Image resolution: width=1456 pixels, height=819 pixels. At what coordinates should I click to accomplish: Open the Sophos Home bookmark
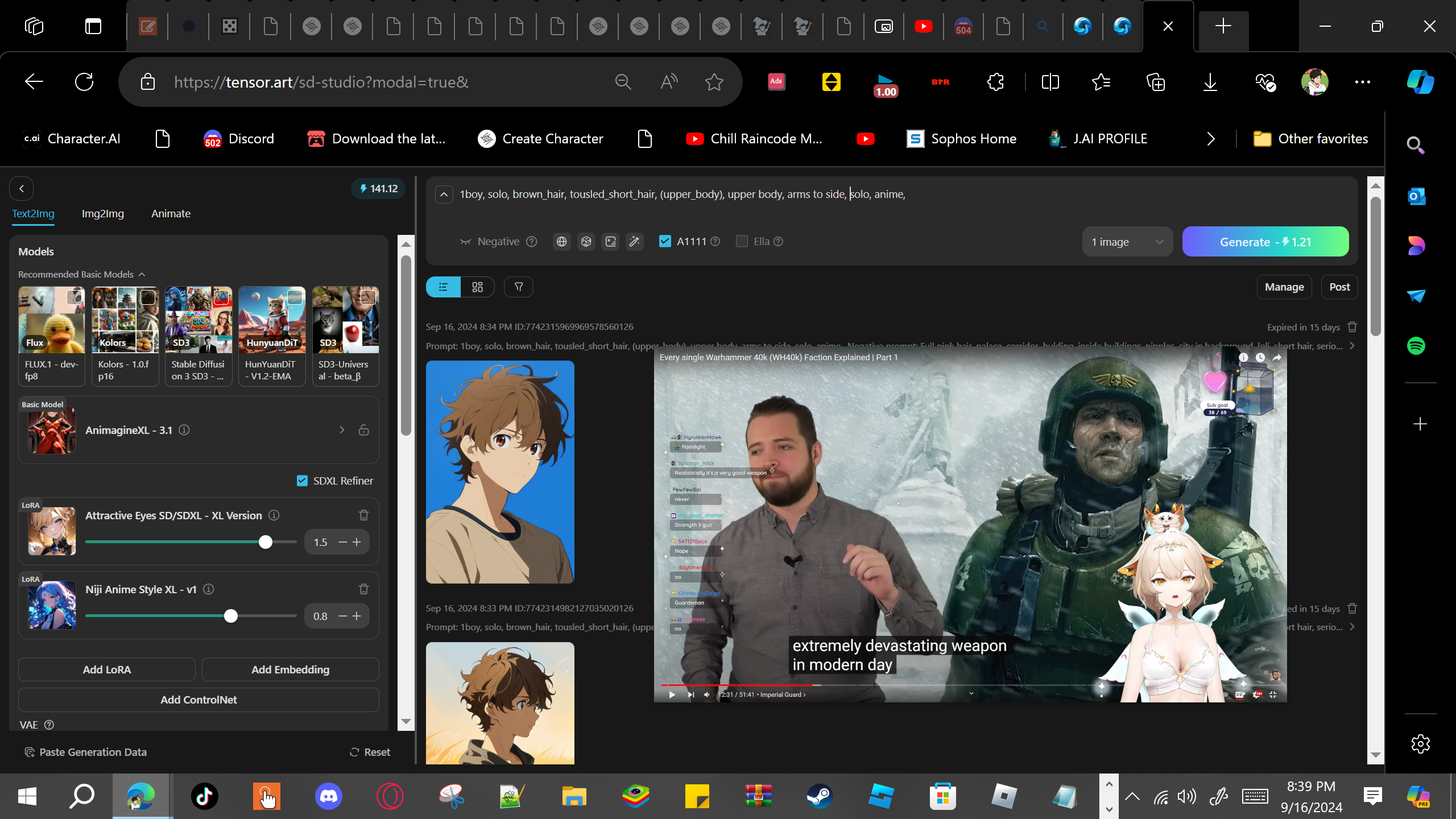point(961,139)
